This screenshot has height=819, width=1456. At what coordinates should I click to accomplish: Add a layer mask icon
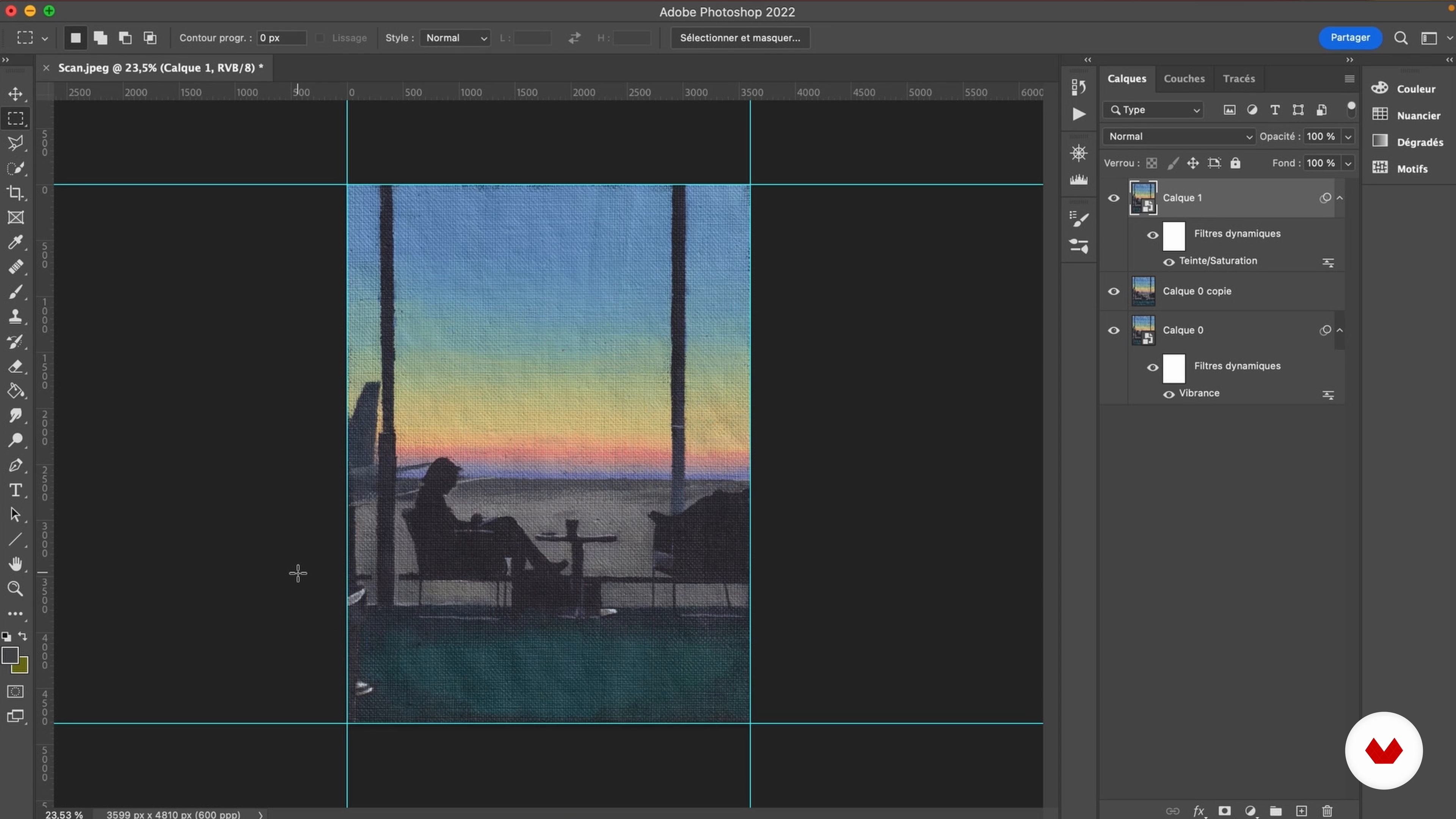pos(1224,811)
